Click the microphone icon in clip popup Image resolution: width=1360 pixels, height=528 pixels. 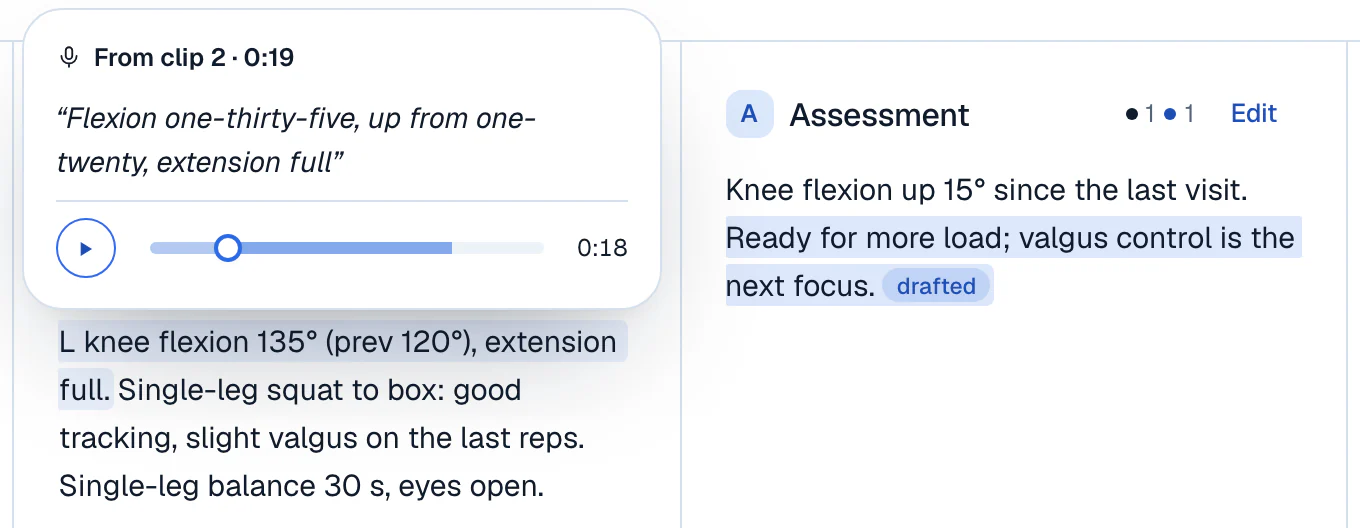(69, 58)
